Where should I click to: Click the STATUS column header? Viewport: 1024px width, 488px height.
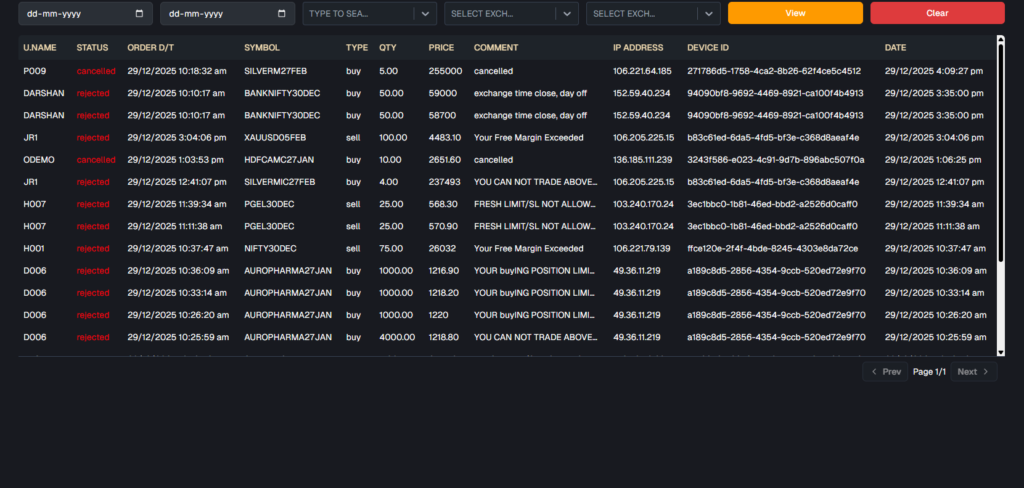tap(92, 48)
